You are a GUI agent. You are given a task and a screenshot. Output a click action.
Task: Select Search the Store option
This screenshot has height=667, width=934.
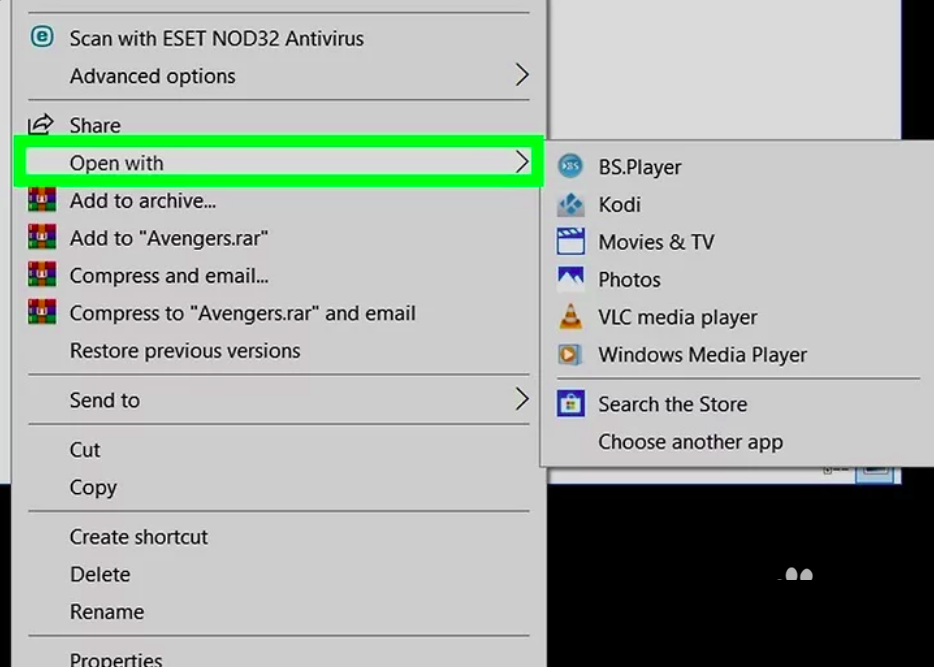pos(739,404)
